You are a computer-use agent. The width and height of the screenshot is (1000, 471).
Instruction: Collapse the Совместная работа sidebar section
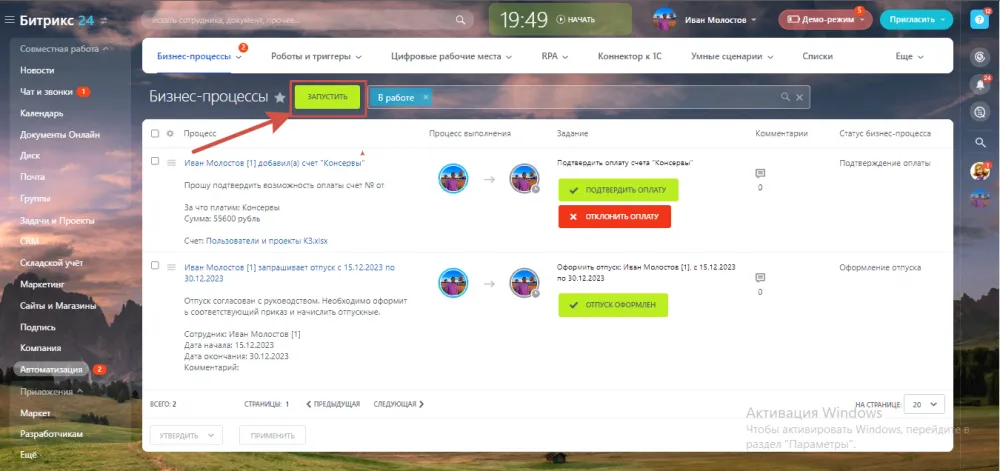click(x=106, y=48)
